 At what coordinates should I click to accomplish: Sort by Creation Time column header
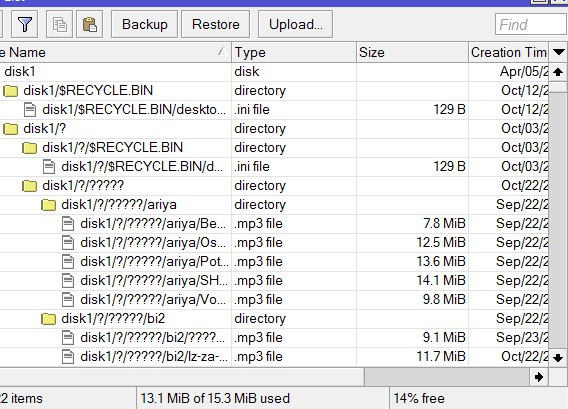509,53
